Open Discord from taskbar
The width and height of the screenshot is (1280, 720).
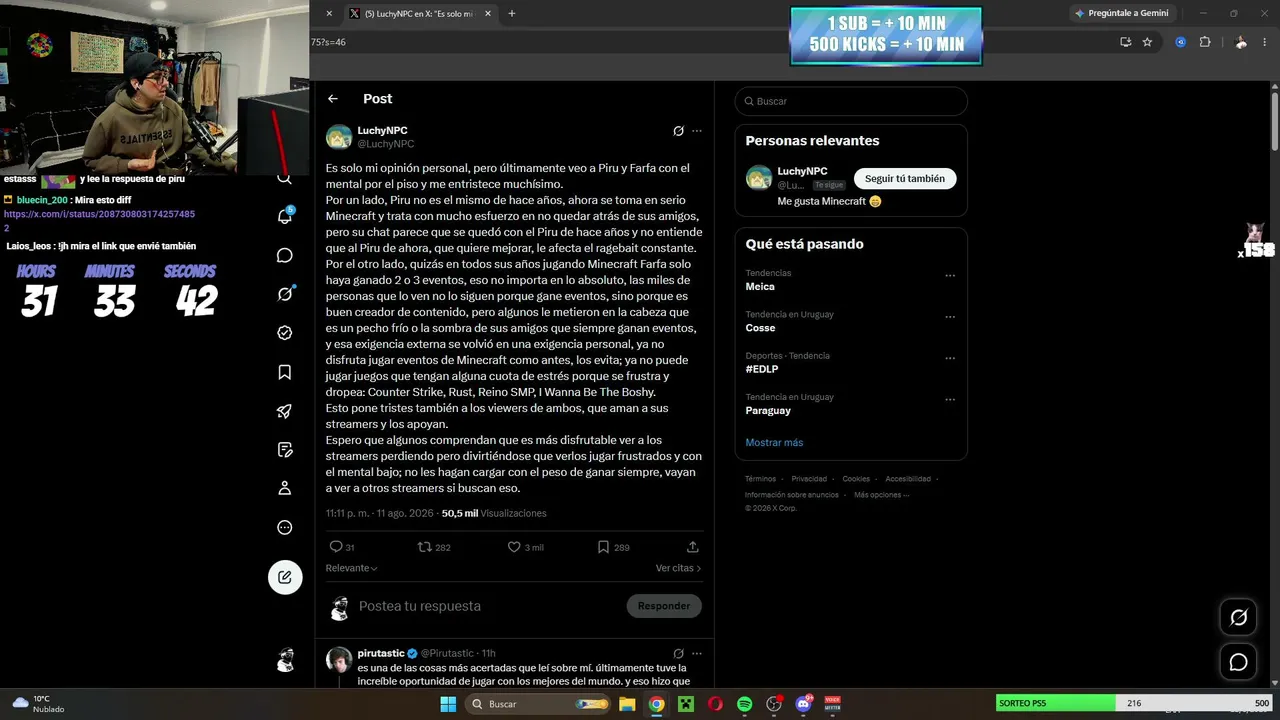coord(803,704)
